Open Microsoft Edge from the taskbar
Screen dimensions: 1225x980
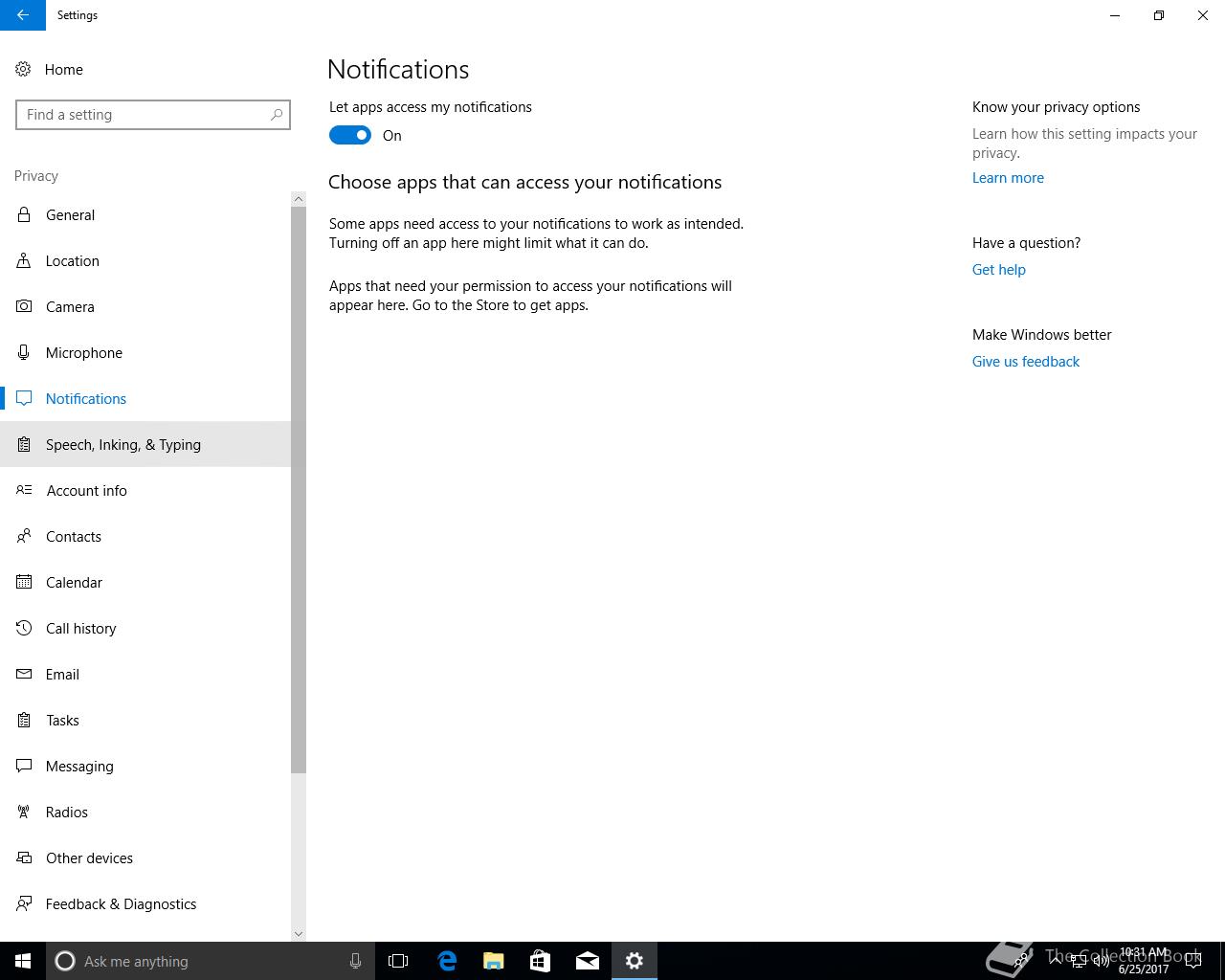[x=447, y=961]
